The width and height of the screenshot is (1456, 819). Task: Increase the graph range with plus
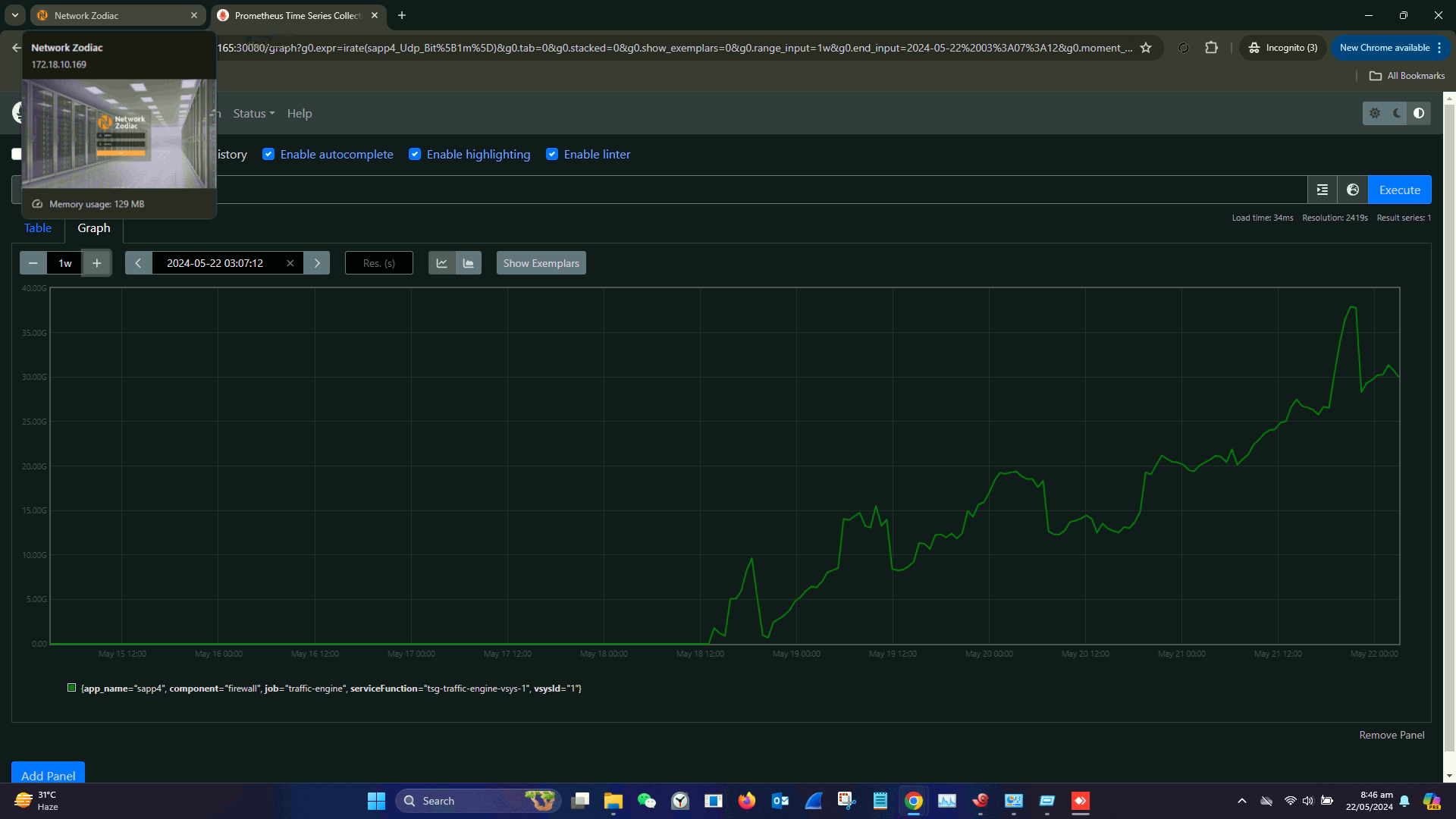click(96, 263)
